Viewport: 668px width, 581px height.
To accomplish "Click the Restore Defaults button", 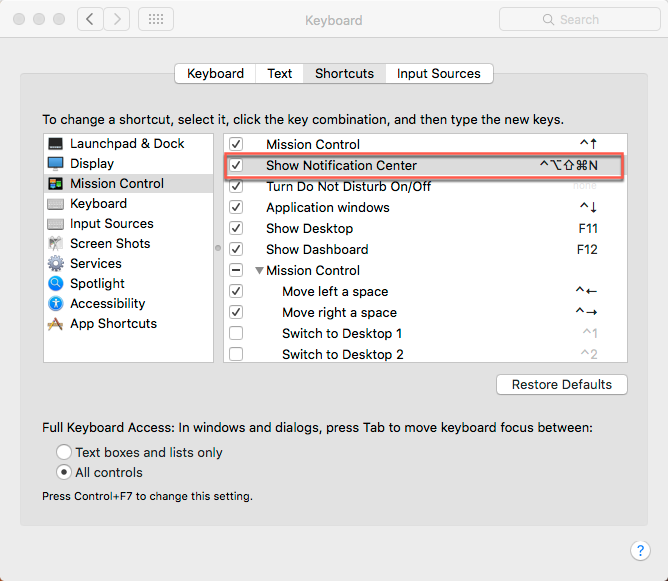I will pyautogui.click(x=561, y=385).
